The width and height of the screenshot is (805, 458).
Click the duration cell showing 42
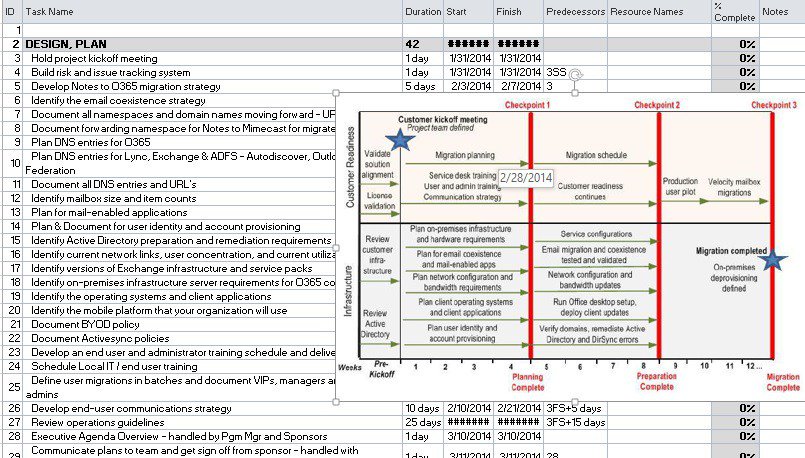[x=423, y=44]
